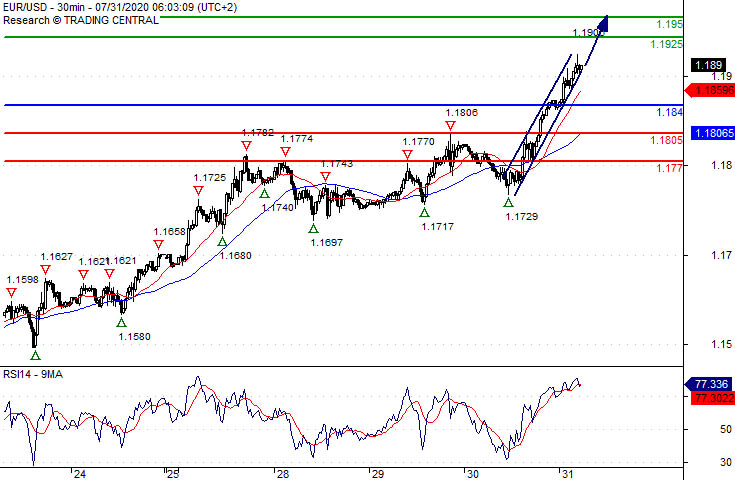
Task: Click the red 1.177 support label
Action: pyautogui.click(x=669, y=168)
